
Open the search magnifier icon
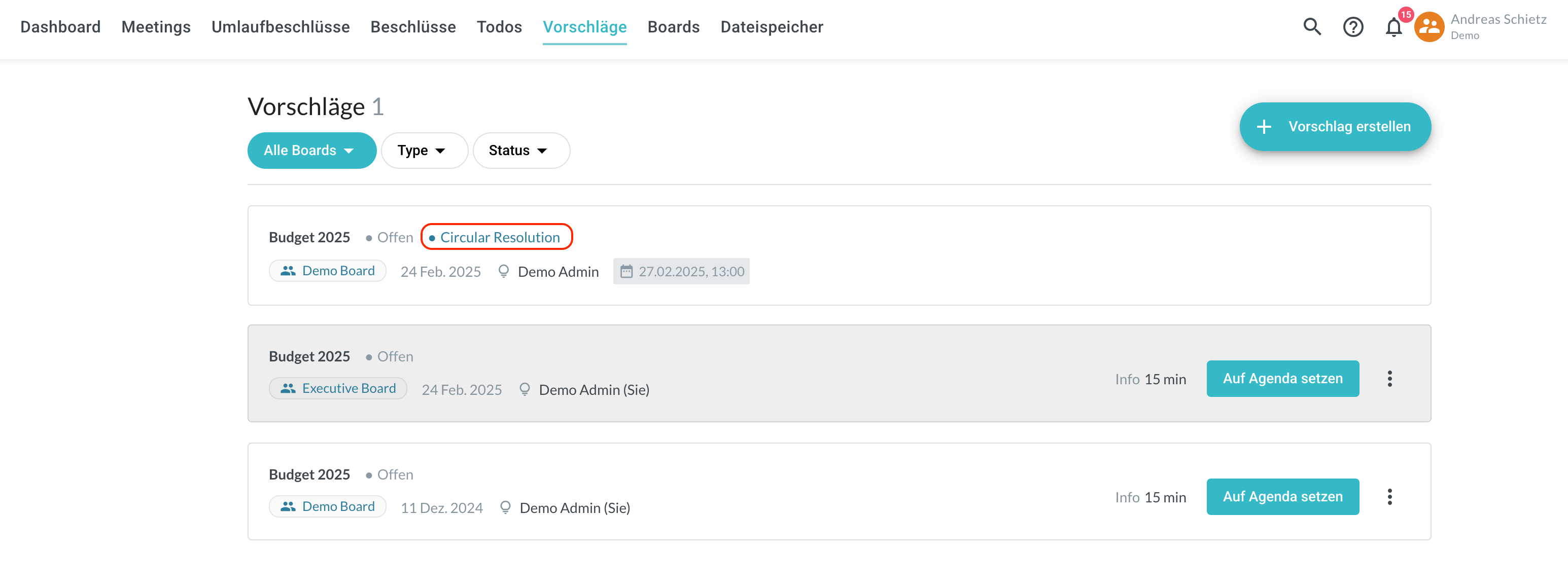click(1312, 27)
